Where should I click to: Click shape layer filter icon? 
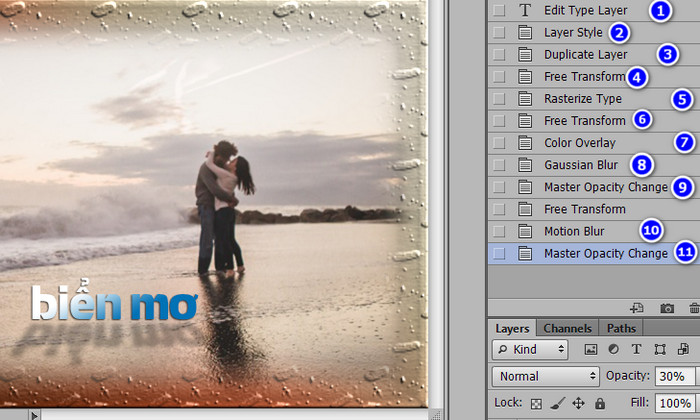[x=660, y=349]
